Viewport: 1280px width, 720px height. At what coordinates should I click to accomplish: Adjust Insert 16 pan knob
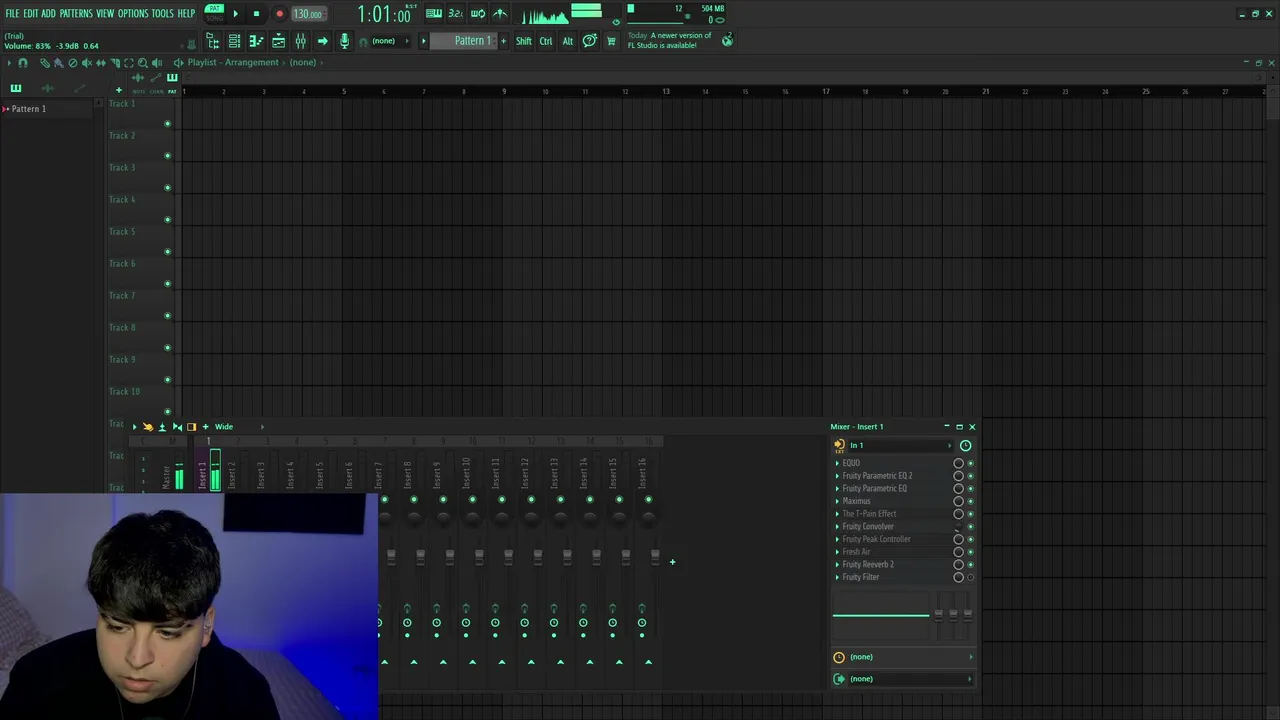[648, 517]
